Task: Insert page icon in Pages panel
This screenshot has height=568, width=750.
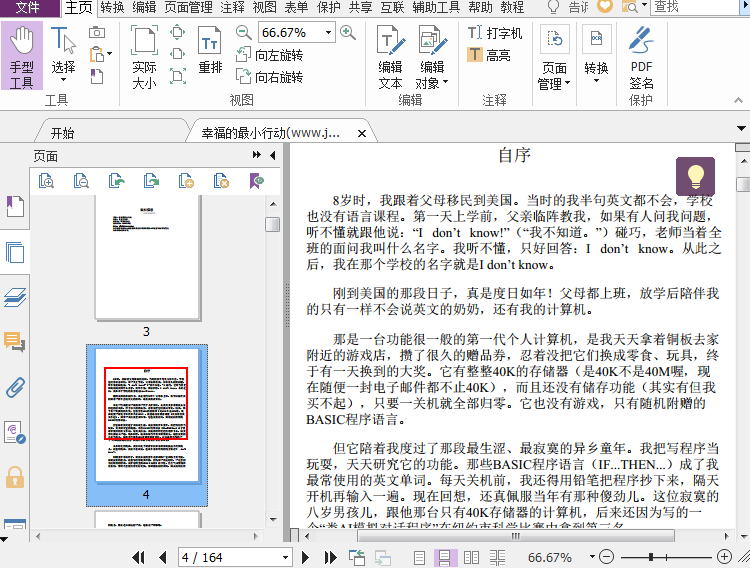Action: pos(186,181)
